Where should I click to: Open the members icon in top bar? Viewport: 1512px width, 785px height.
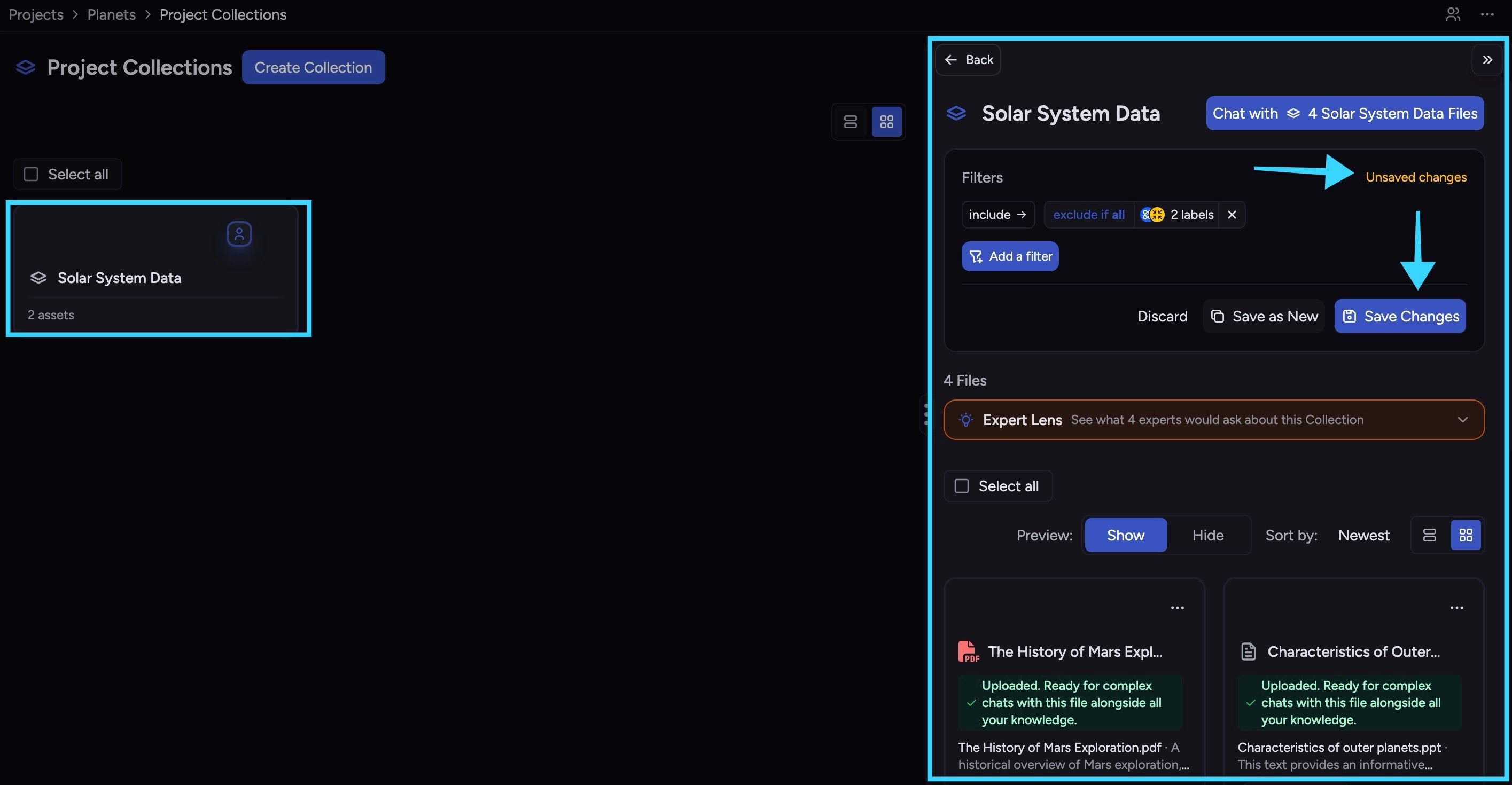pyautogui.click(x=1453, y=14)
